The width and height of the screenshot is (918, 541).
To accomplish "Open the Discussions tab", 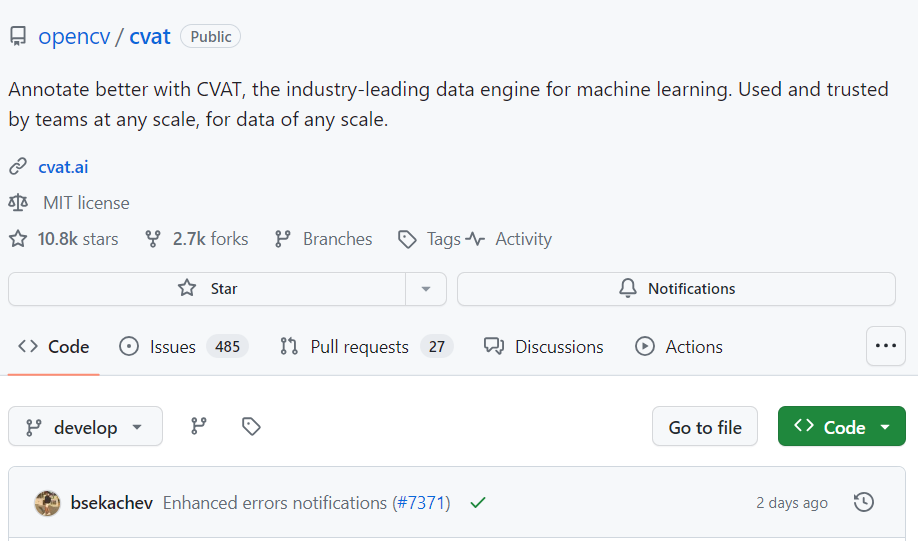I will [543, 347].
